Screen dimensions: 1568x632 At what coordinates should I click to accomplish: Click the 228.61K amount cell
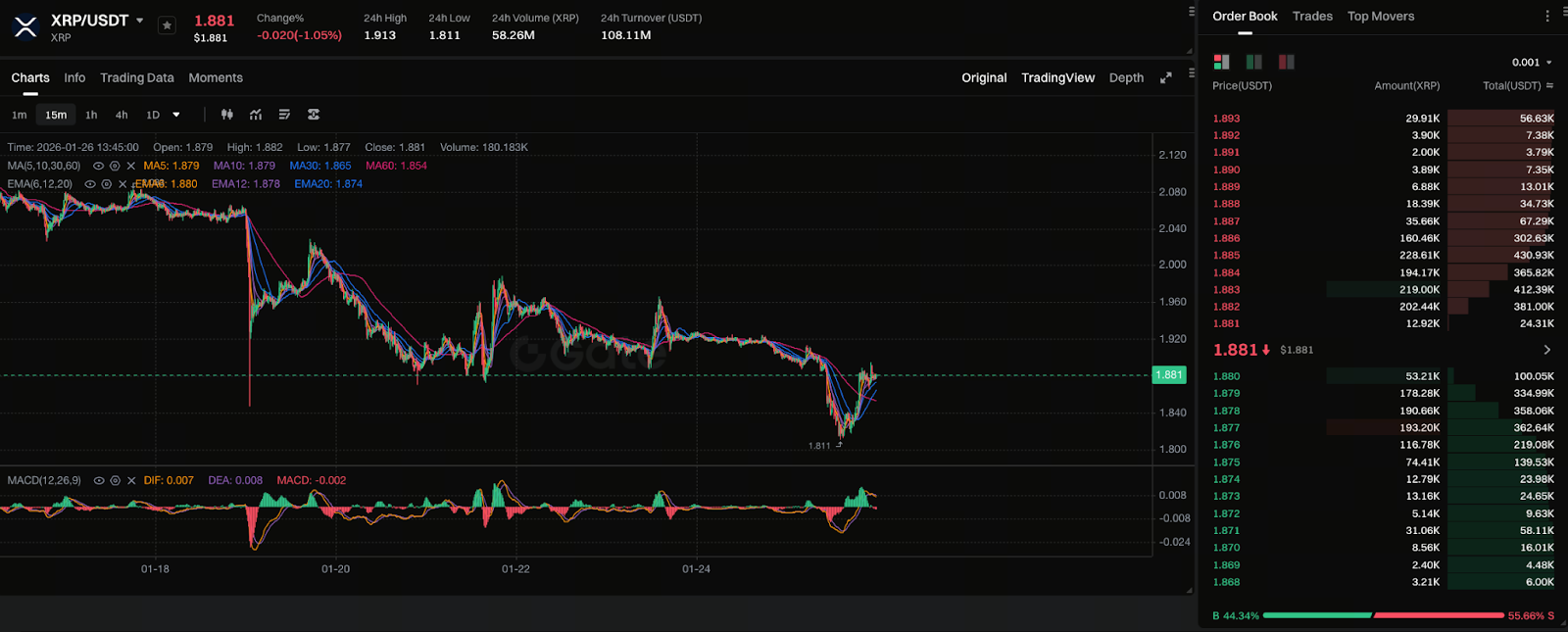tap(1419, 256)
